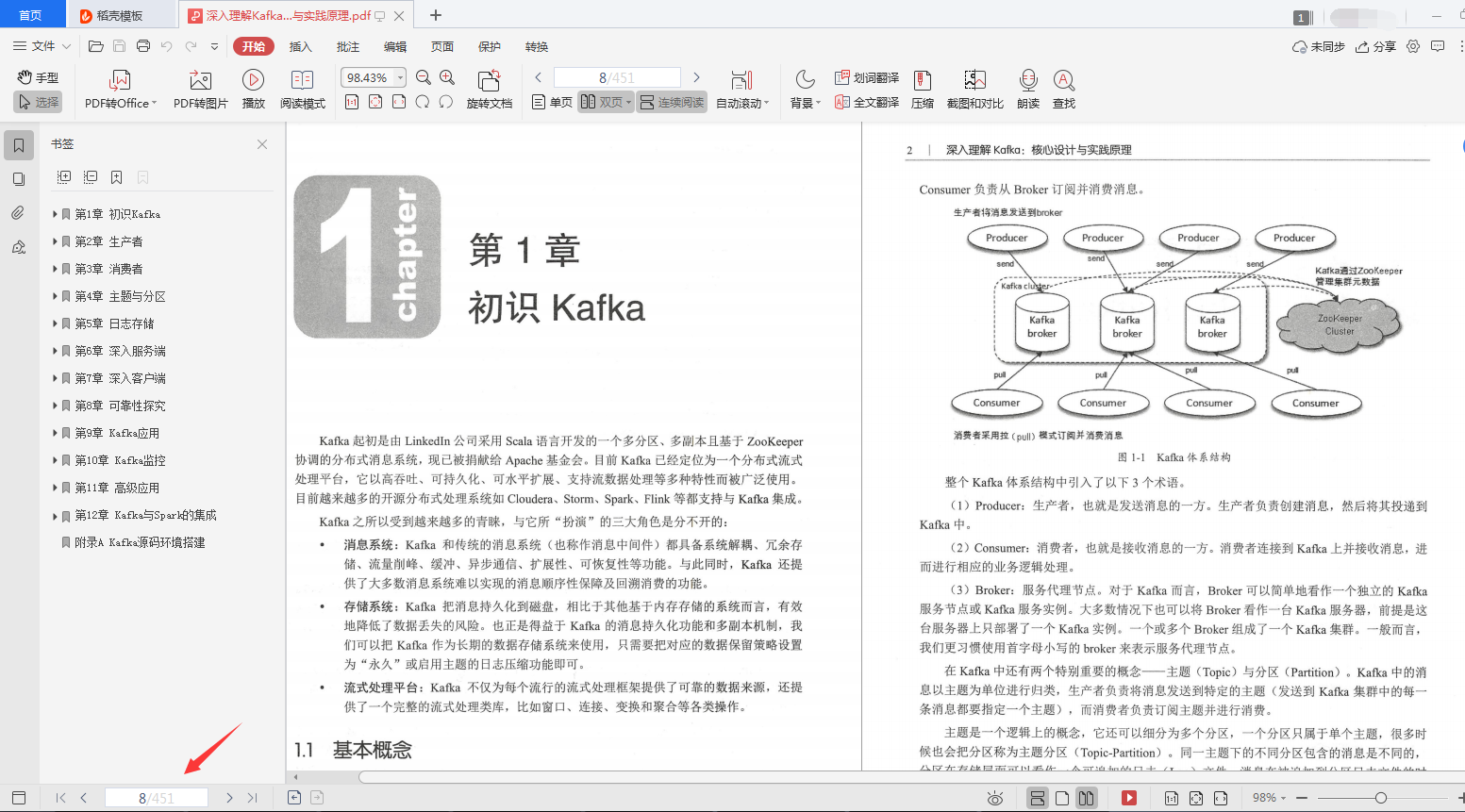This screenshot has width=1465, height=812.
Task: Expand bookmark 第3章 消费者
Action: tap(55, 269)
